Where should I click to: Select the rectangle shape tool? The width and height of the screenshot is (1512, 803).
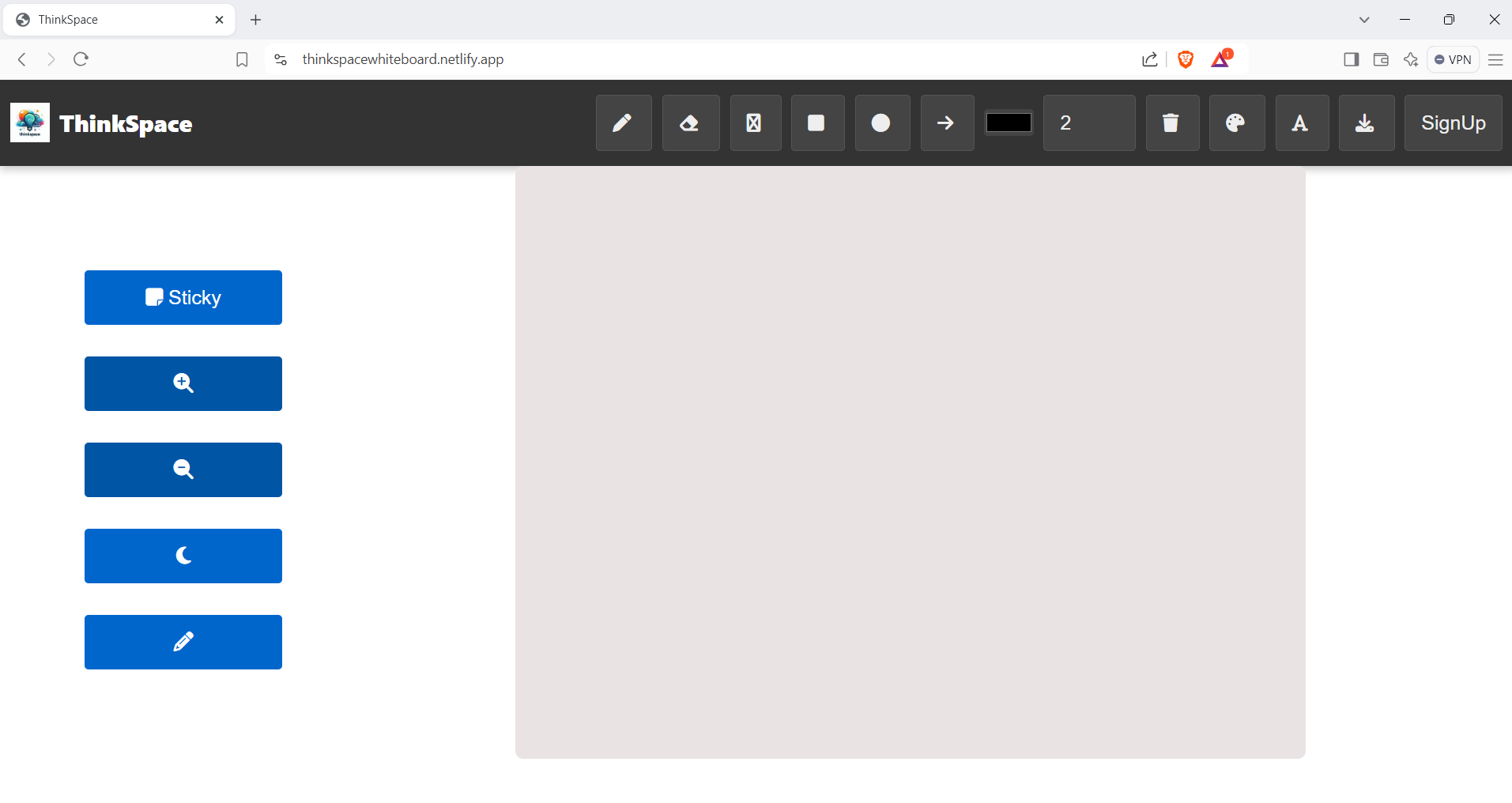(816, 123)
